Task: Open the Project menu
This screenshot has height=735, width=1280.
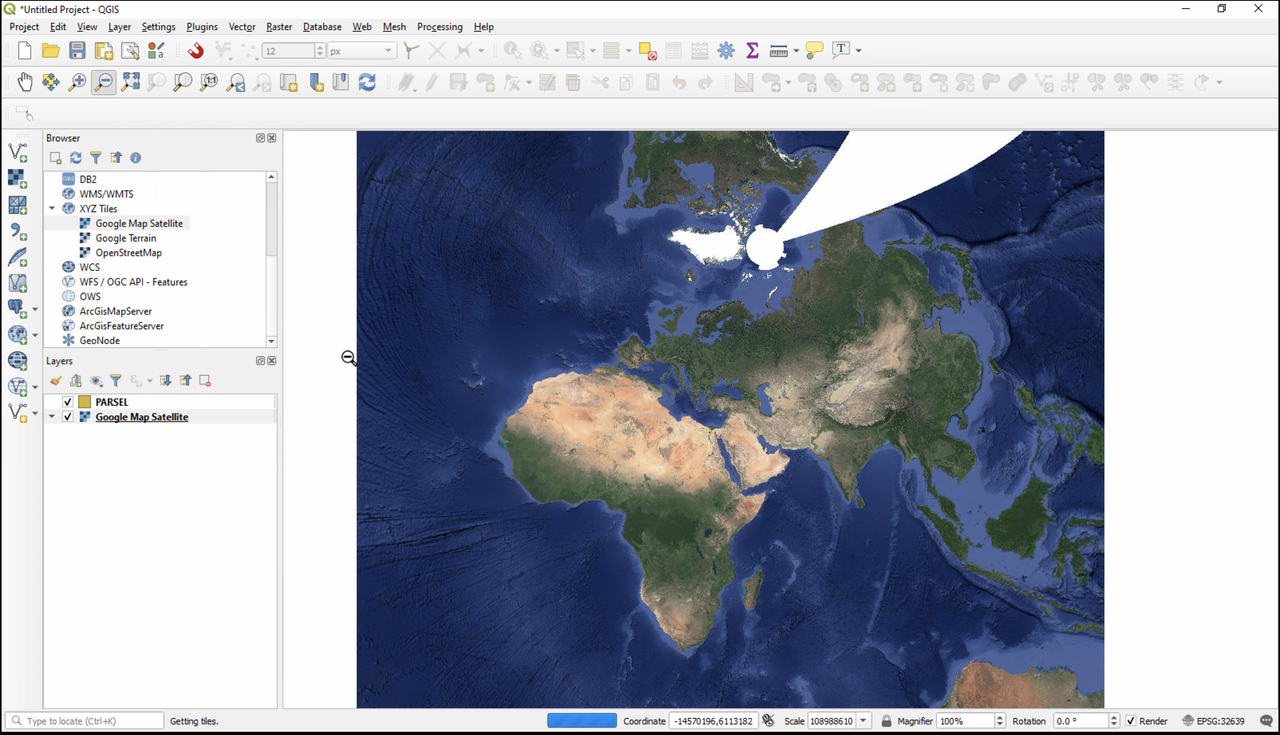Action: [24, 27]
